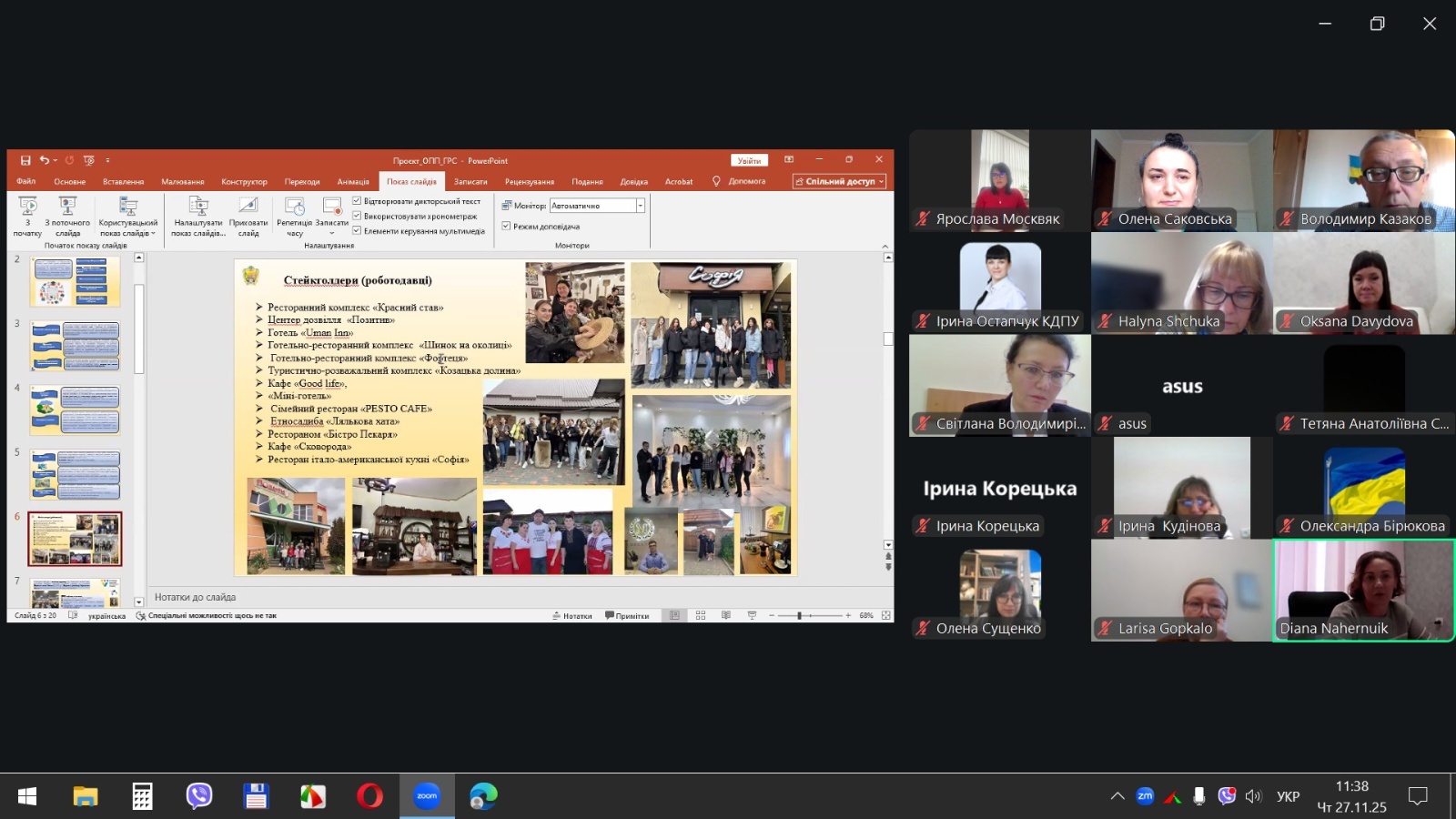The image size is (1456, 819).
Task: Open the Zoom app in the taskbar
Action: point(427,796)
